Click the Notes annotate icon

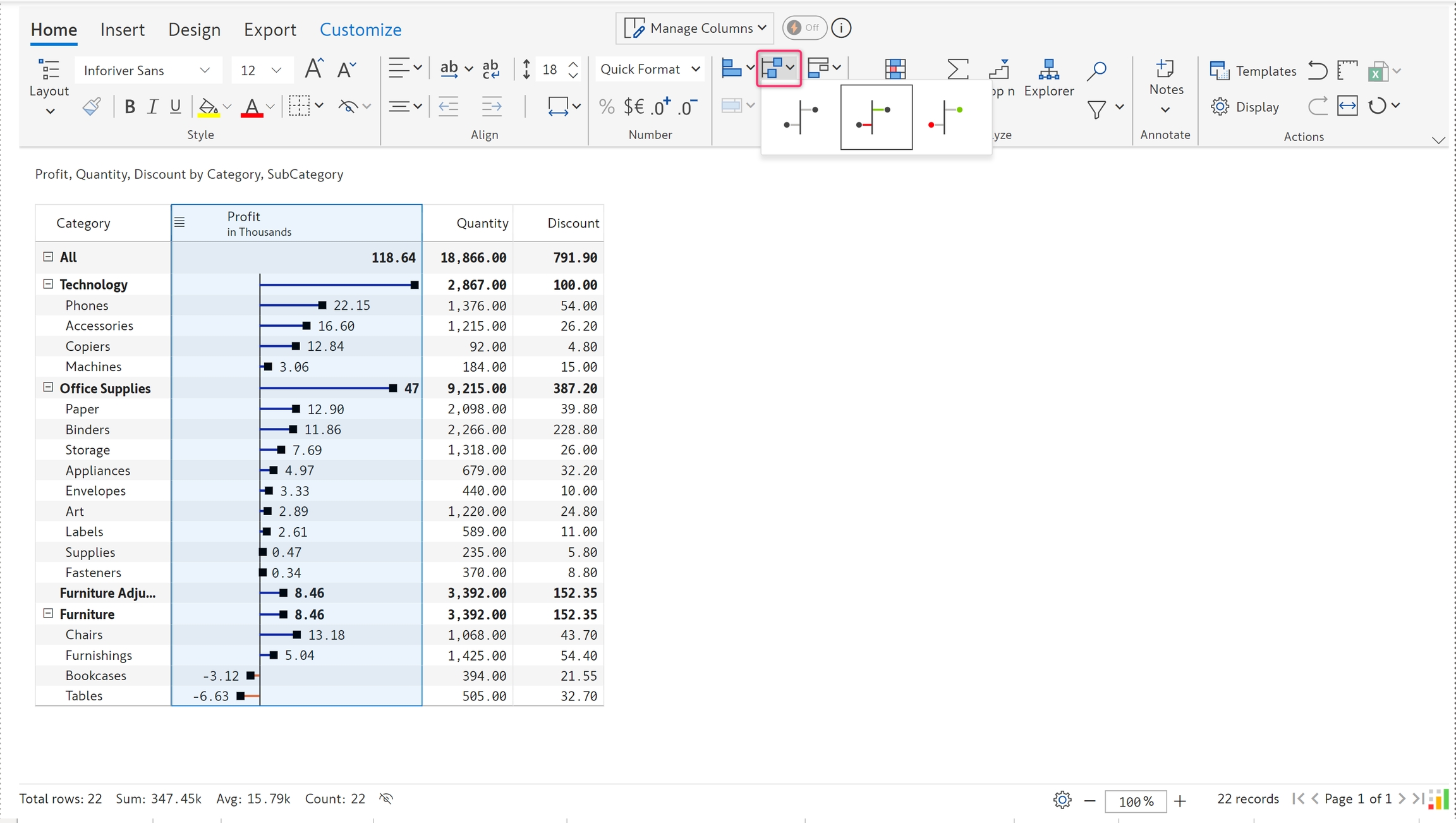[x=1165, y=70]
